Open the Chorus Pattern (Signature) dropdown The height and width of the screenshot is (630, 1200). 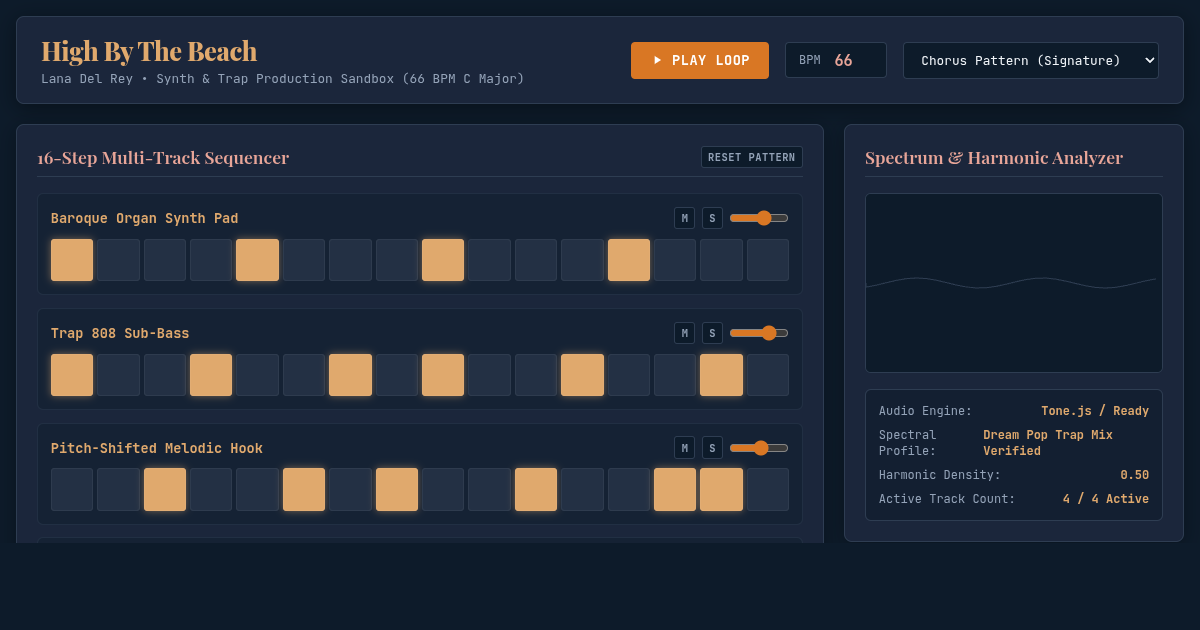[x=1031, y=60]
